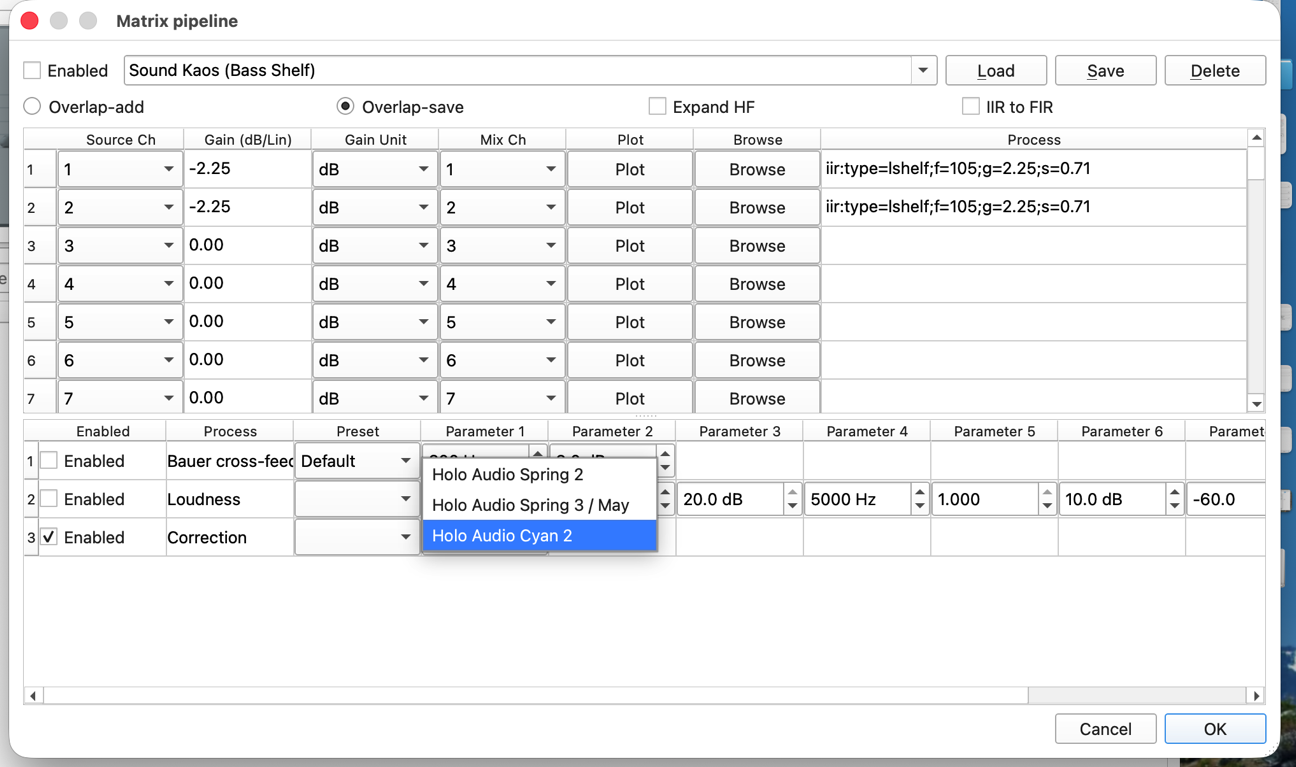Enable the IIR to FIR option

pyautogui.click(x=970, y=107)
